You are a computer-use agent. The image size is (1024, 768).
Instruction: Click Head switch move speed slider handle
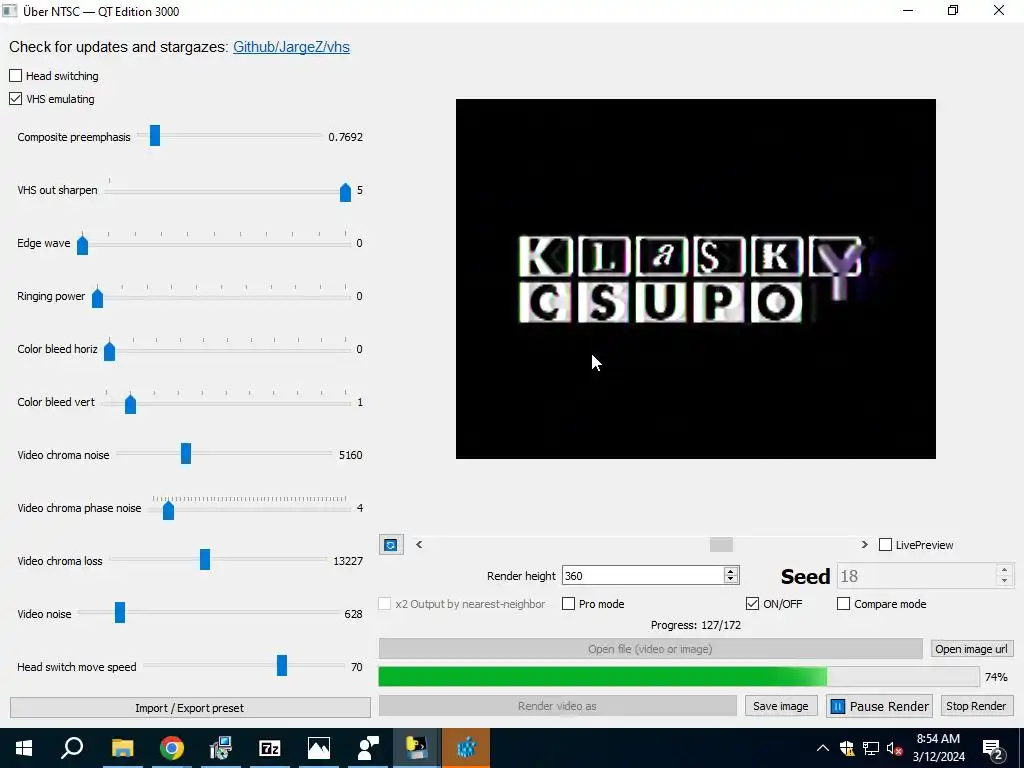point(282,665)
